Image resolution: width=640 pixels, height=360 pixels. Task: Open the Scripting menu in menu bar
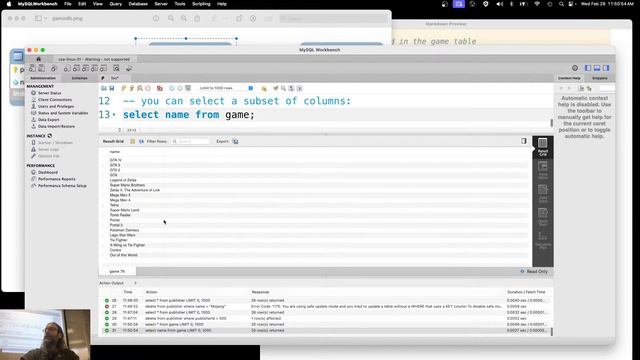pyautogui.click(x=201, y=4)
